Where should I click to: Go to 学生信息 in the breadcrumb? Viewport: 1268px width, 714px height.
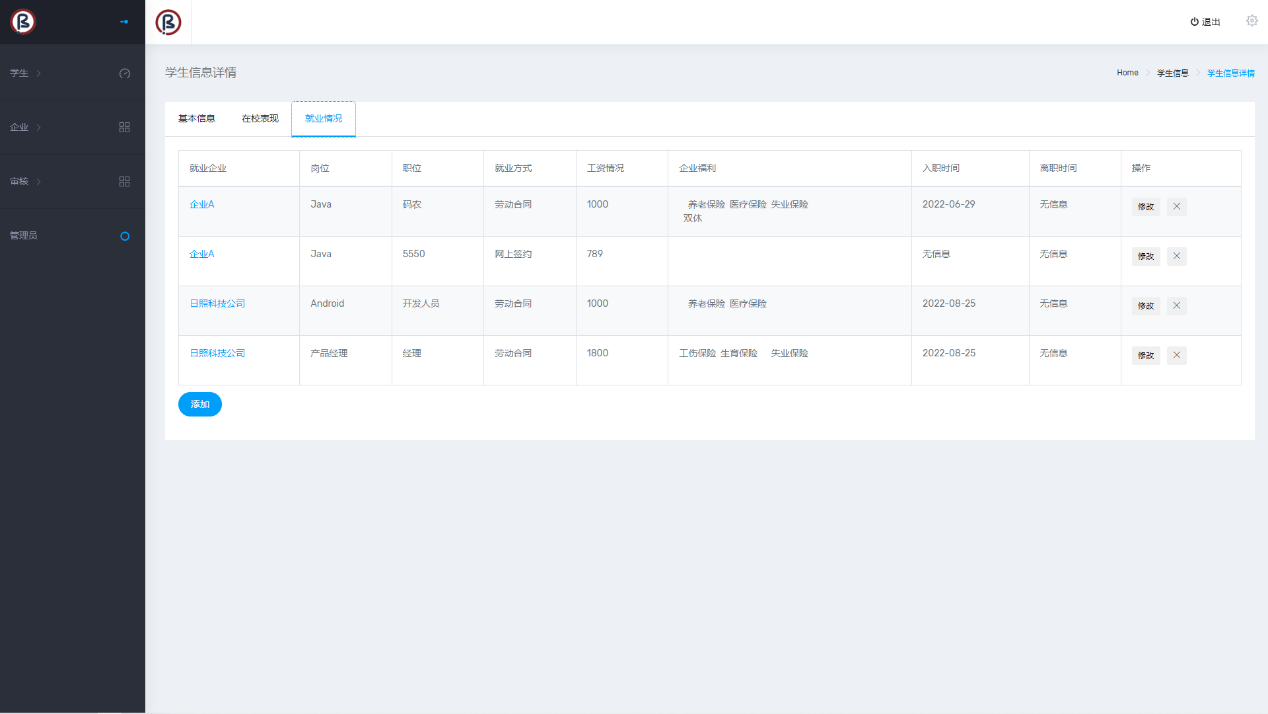(x=1172, y=73)
